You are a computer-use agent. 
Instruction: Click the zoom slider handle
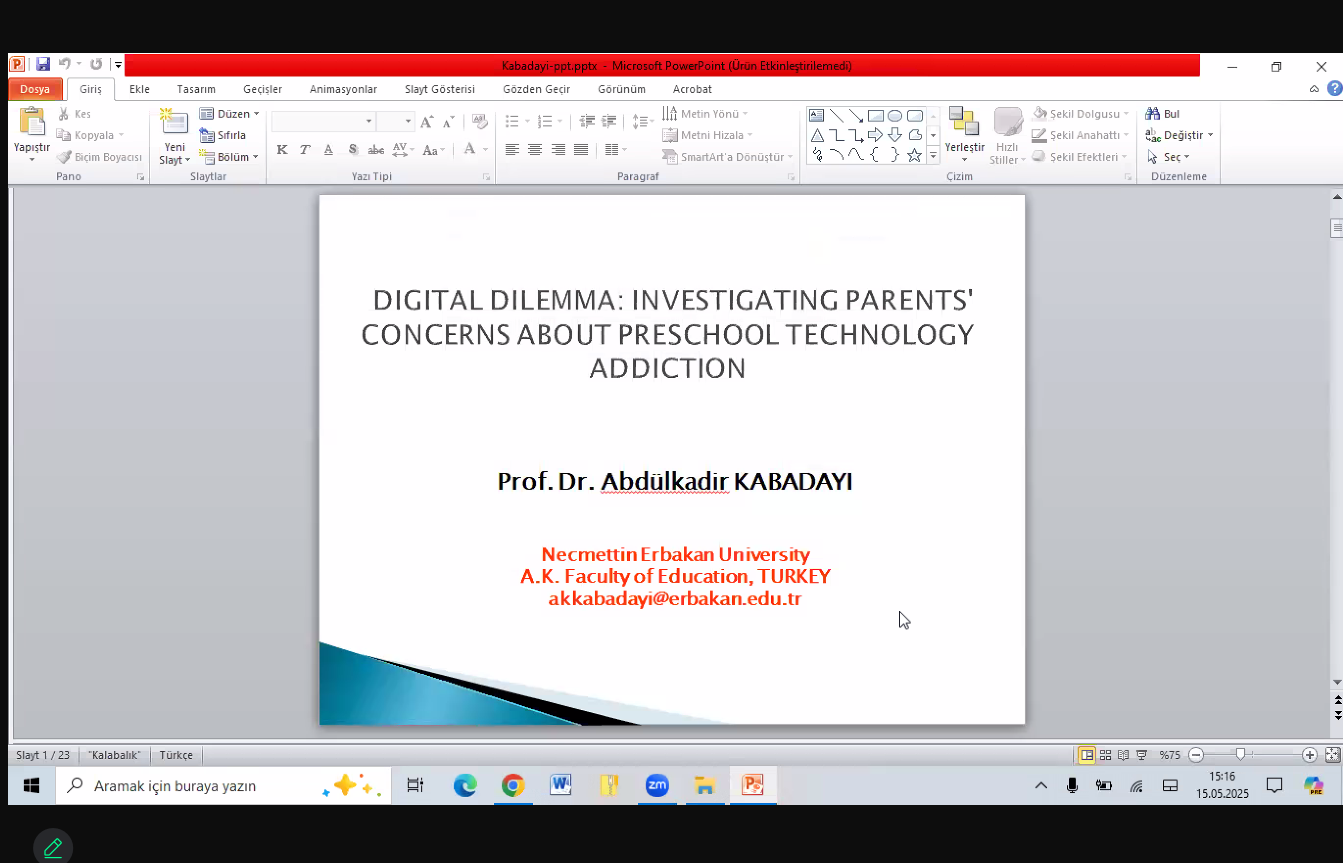pos(1240,755)
